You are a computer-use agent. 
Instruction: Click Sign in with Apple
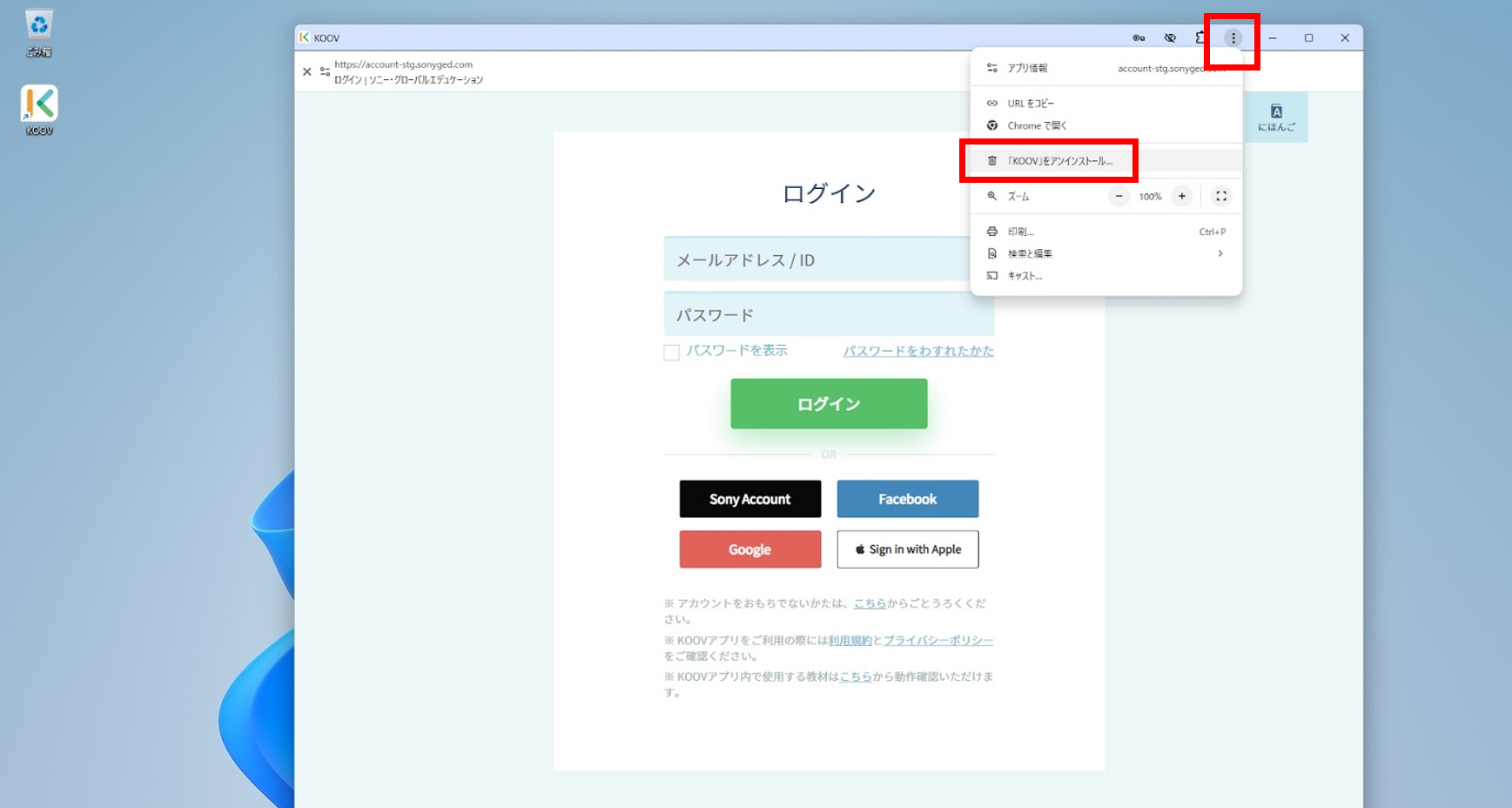pos(907,549)
